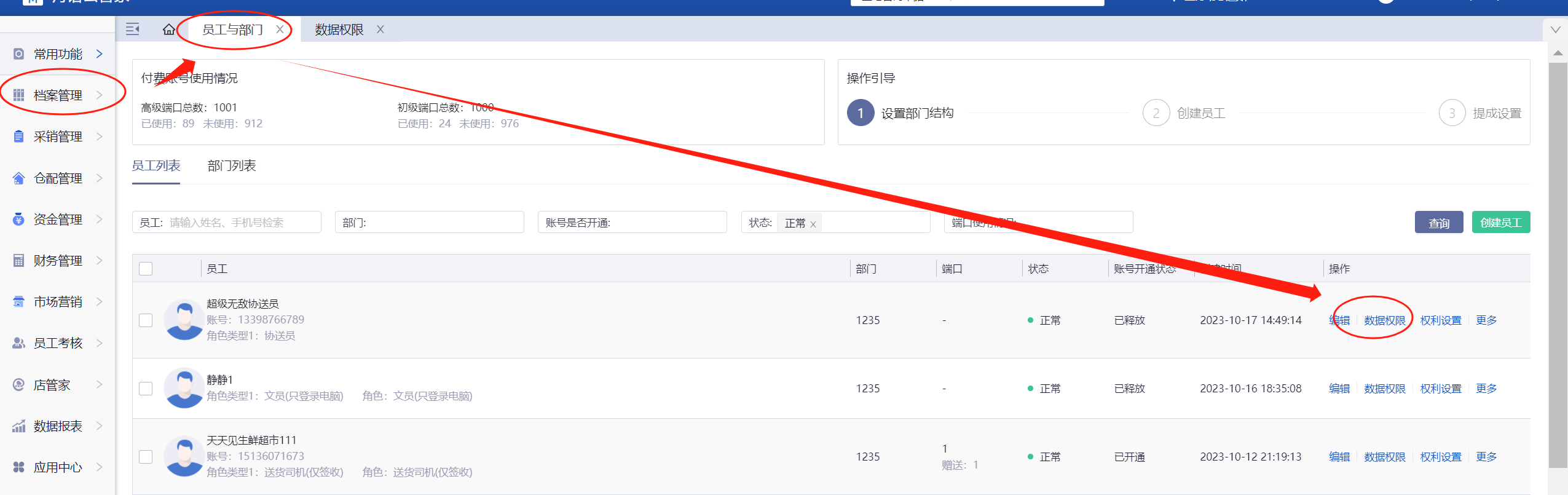Click the green 创建员工 button
Image resolution: width=1568 pixels, height=495 pixels.
click(1500, 223)
